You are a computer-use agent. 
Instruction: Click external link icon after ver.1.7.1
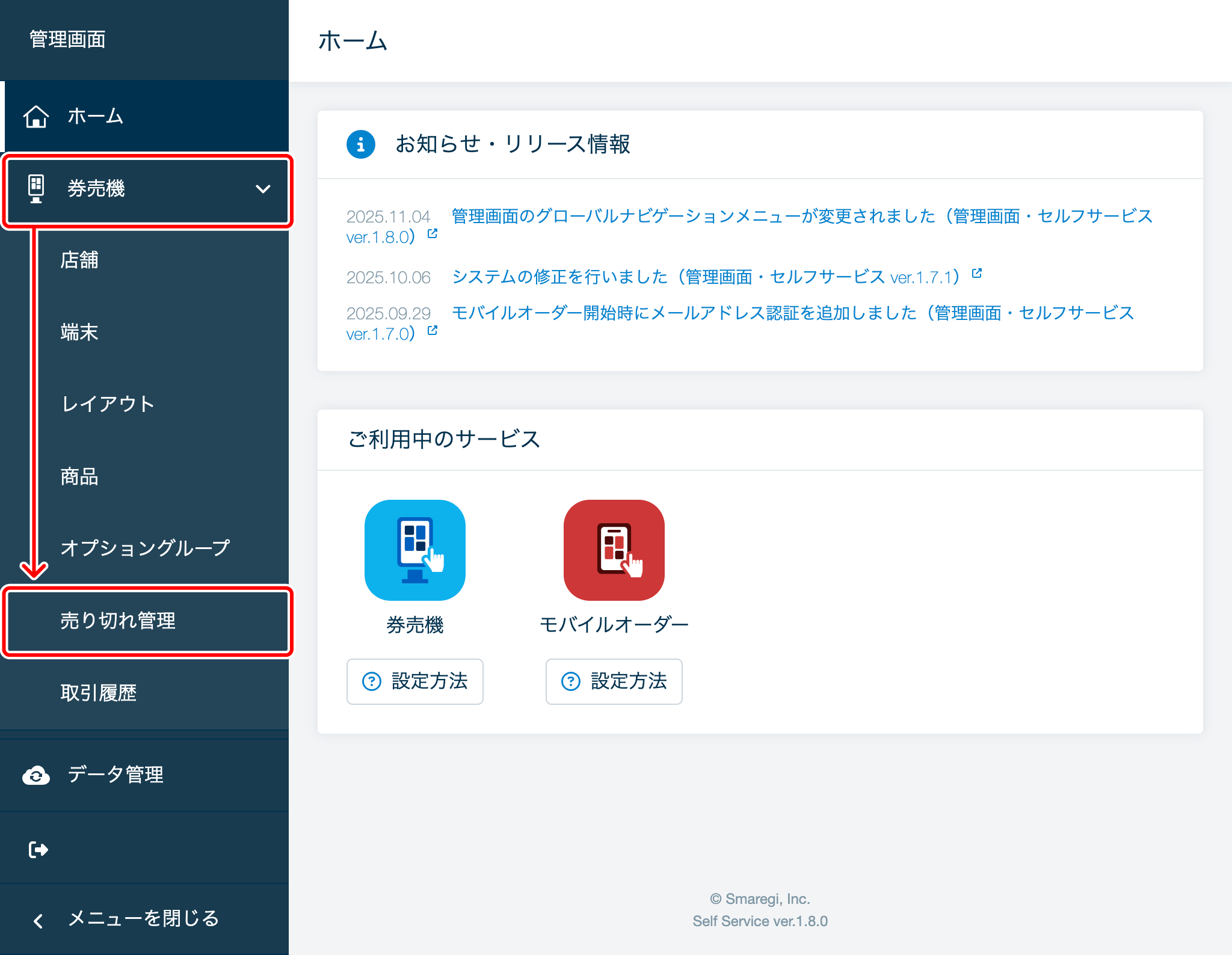tap(977, 274)
